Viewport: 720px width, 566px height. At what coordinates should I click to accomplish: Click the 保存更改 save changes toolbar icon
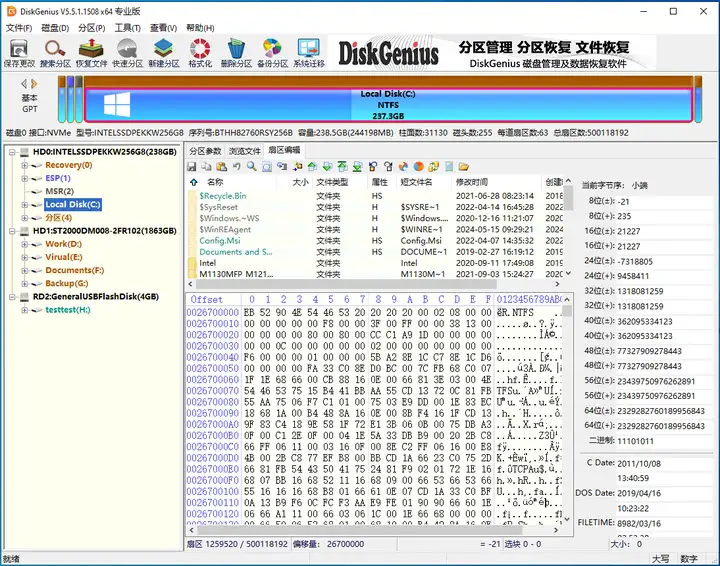pyautogui.click(x=19, y=54)
